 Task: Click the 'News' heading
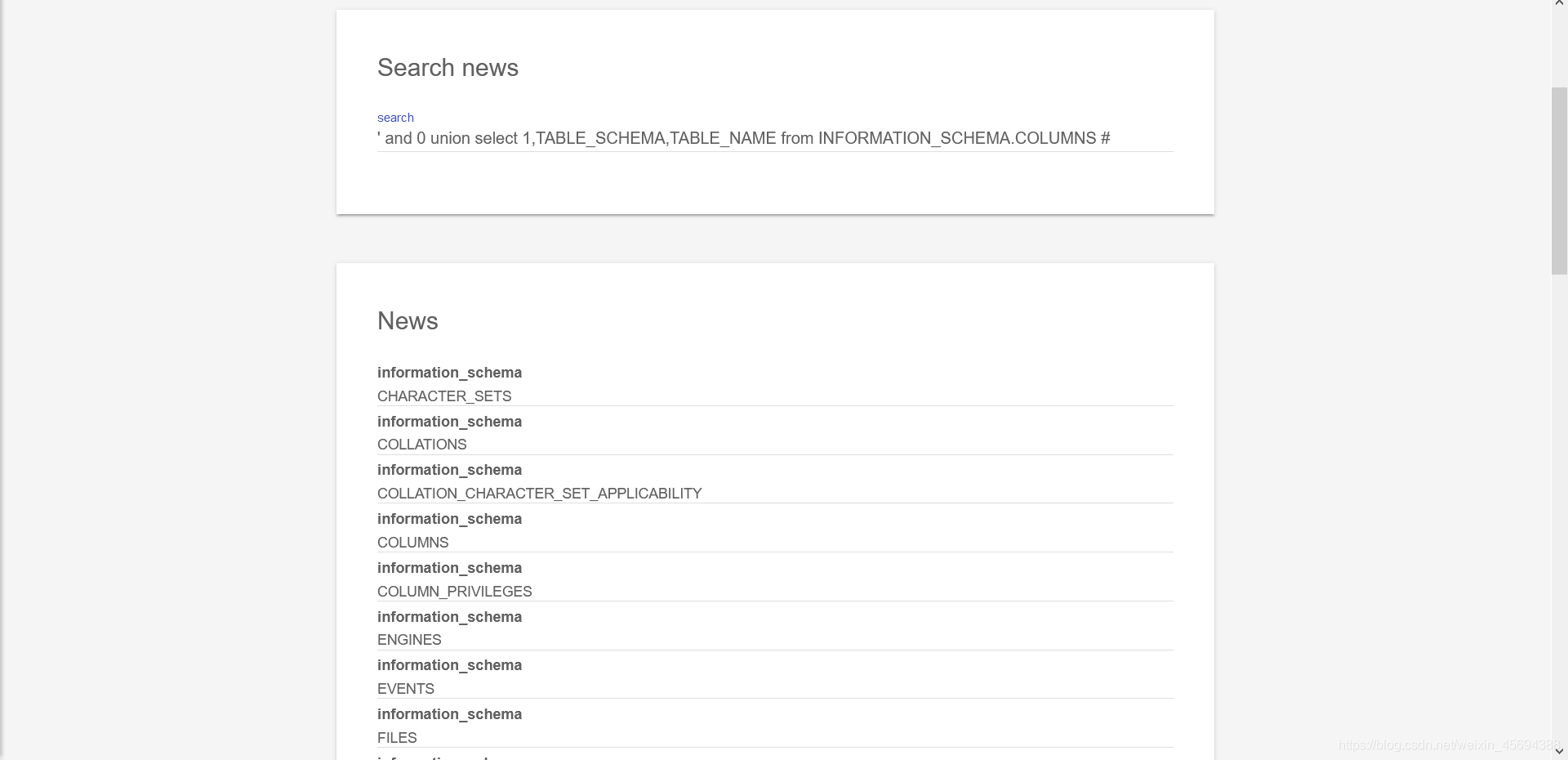coord(408,321)
